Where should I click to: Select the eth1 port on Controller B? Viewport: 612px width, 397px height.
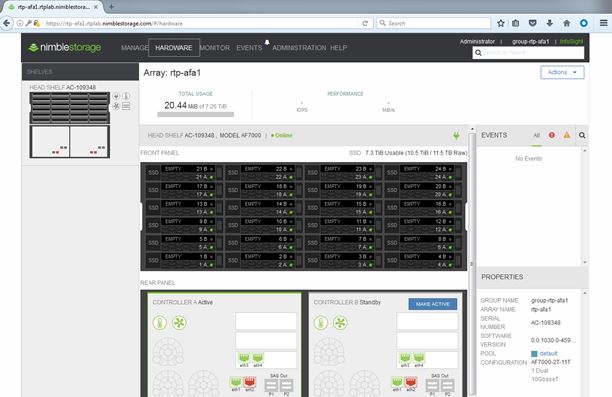tap(397, 384)
